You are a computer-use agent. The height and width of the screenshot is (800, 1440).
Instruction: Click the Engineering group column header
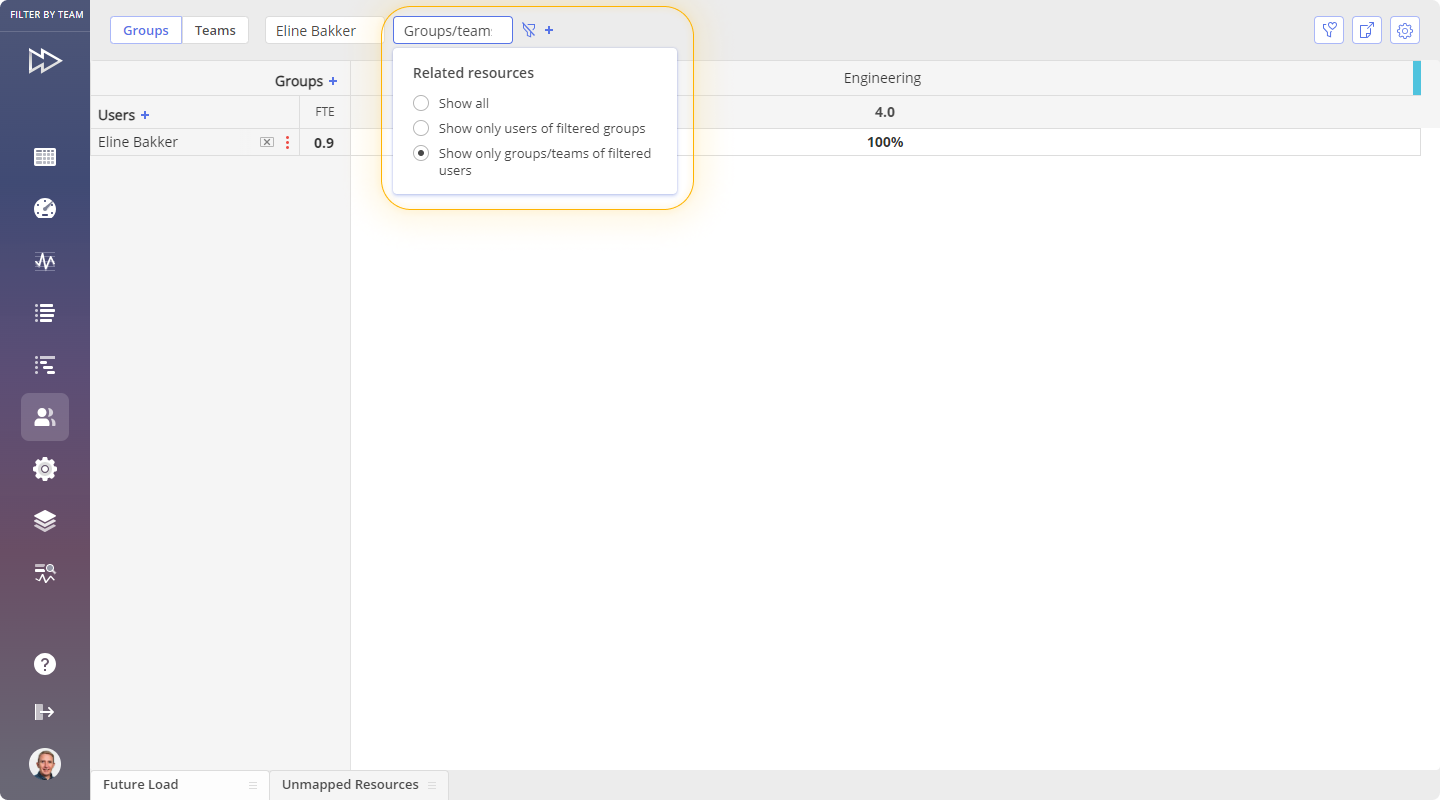coord(882,78)
